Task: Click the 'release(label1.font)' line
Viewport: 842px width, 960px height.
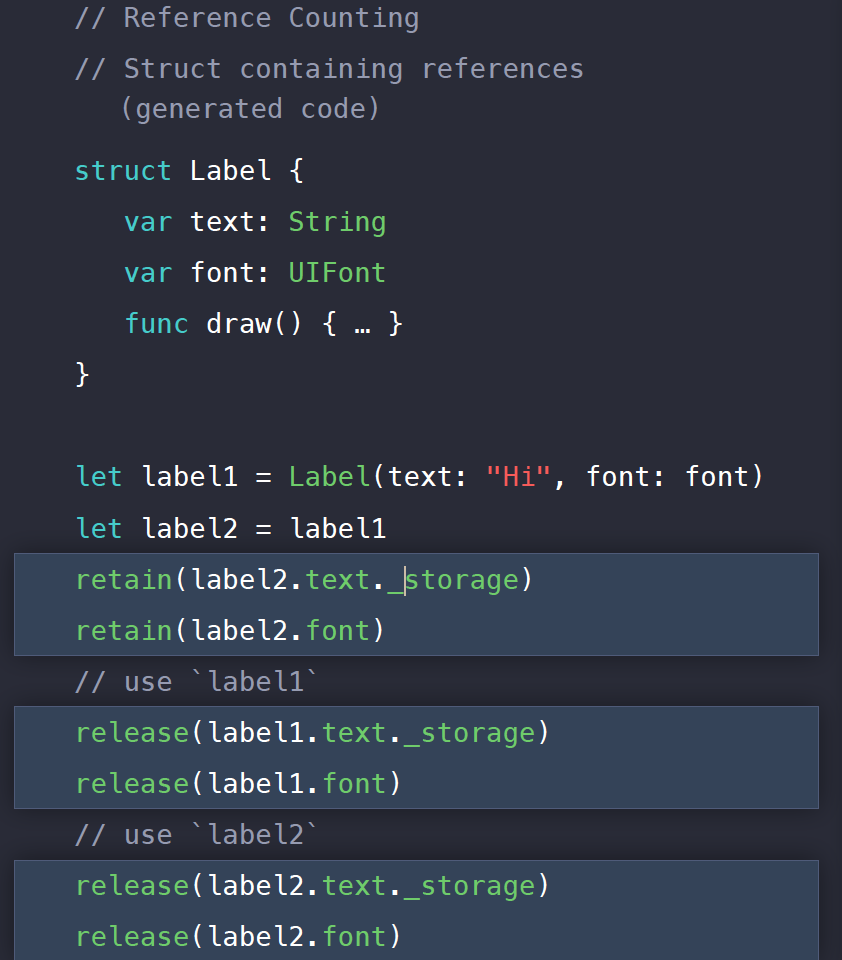Action: click(x=238, y=784)
